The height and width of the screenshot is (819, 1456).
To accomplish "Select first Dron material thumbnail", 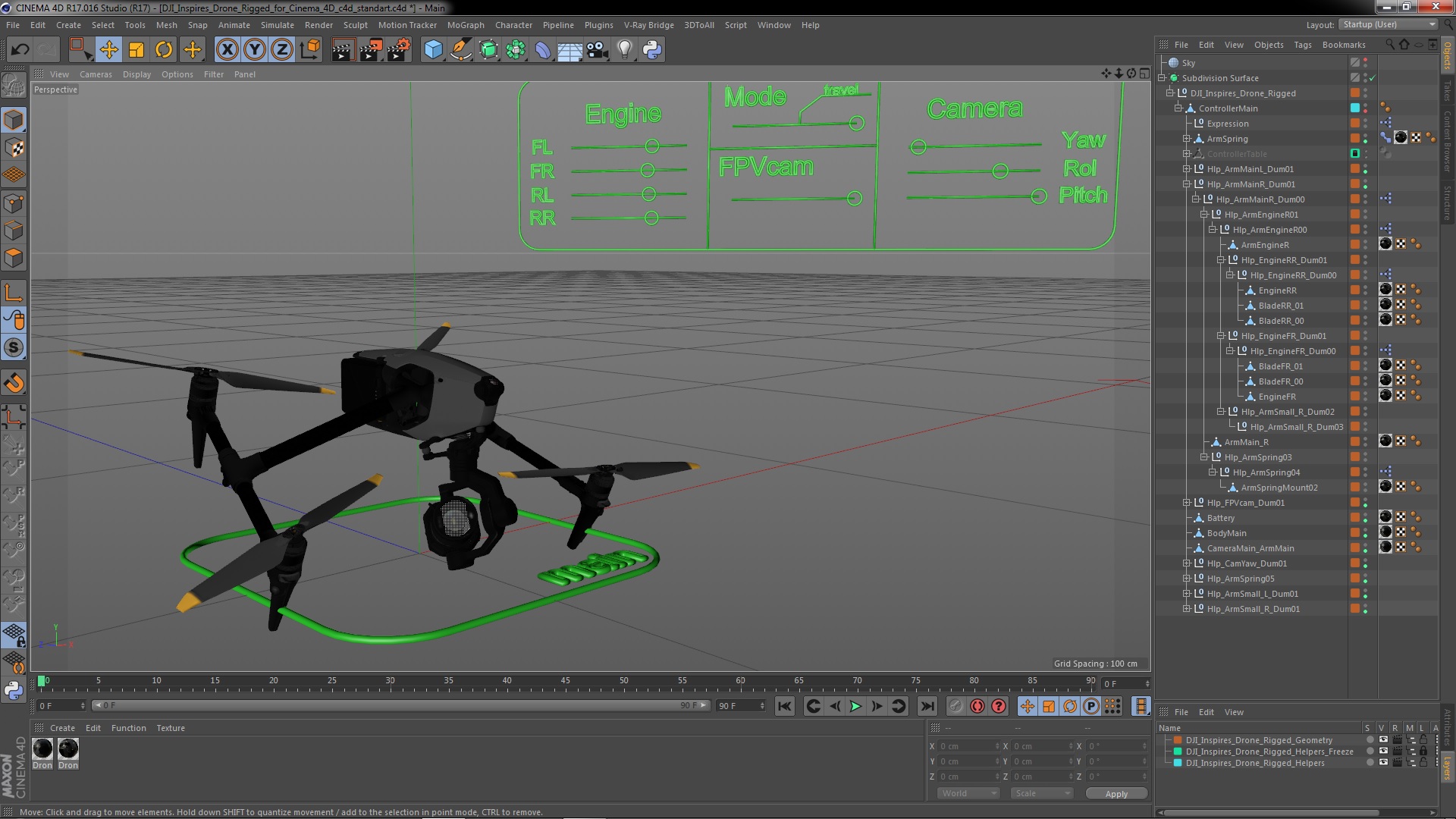I will [43, 748].
